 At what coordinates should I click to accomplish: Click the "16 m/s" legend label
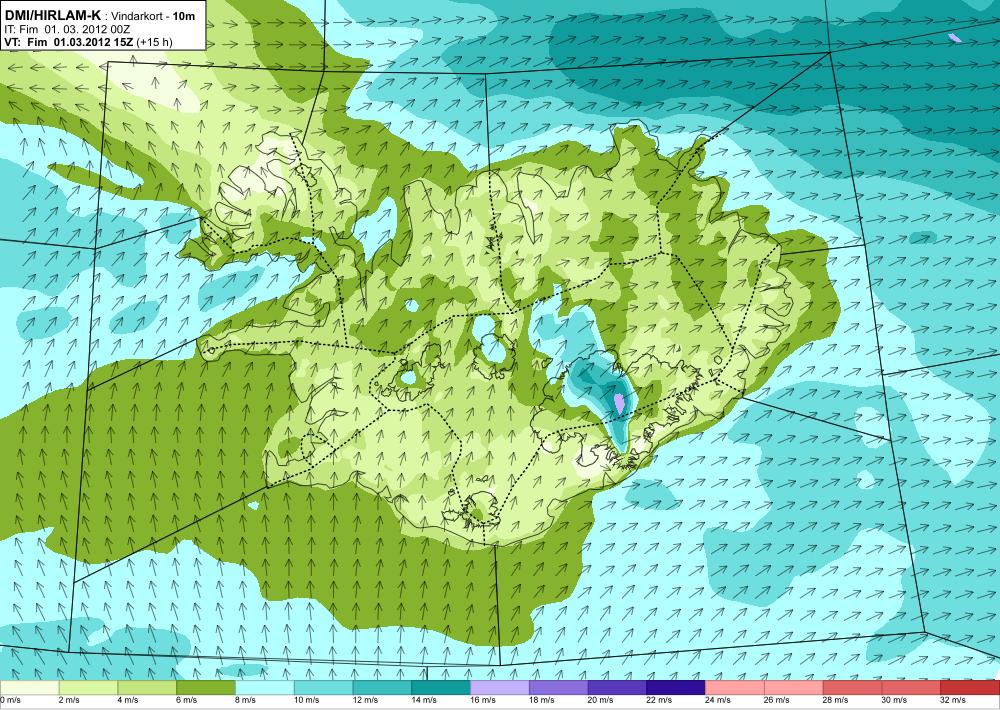(482, 700)
